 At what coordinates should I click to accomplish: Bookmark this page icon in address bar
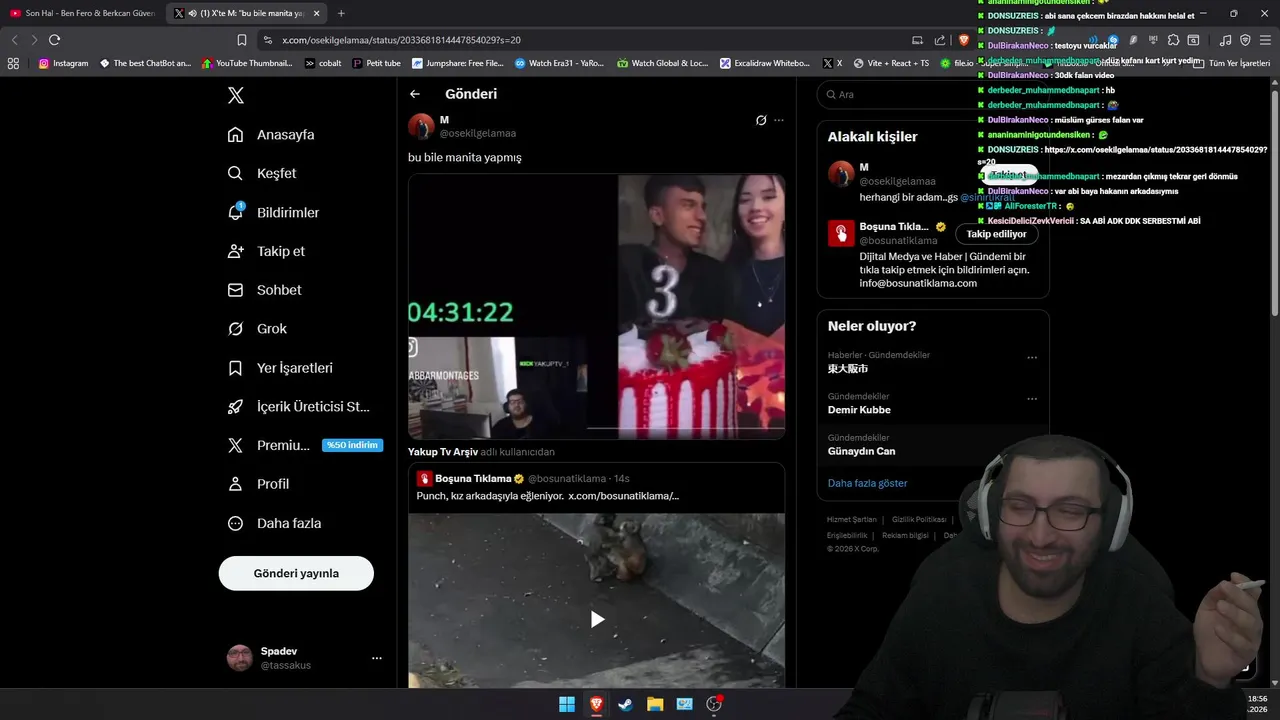(x=242, y=40)
